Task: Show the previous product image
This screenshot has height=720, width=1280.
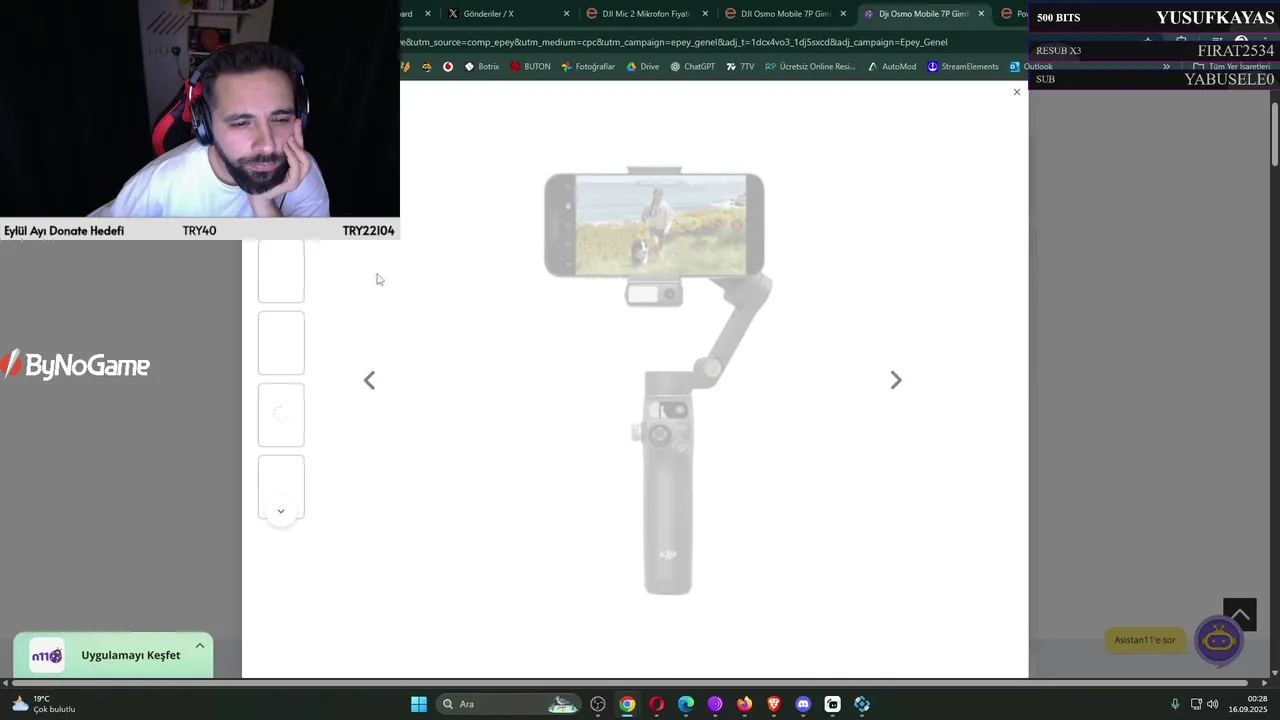Action: pyautogui.click(x=369, y=380)
